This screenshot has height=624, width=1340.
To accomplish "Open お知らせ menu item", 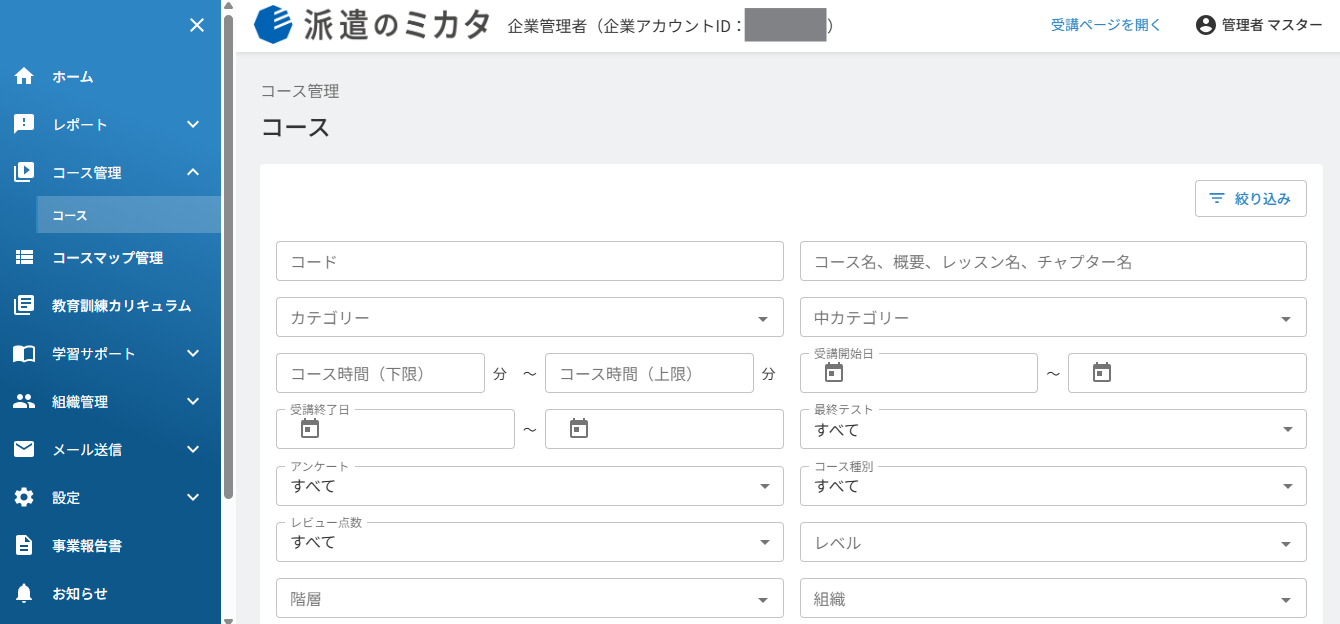I will click(x=110, y=594).
